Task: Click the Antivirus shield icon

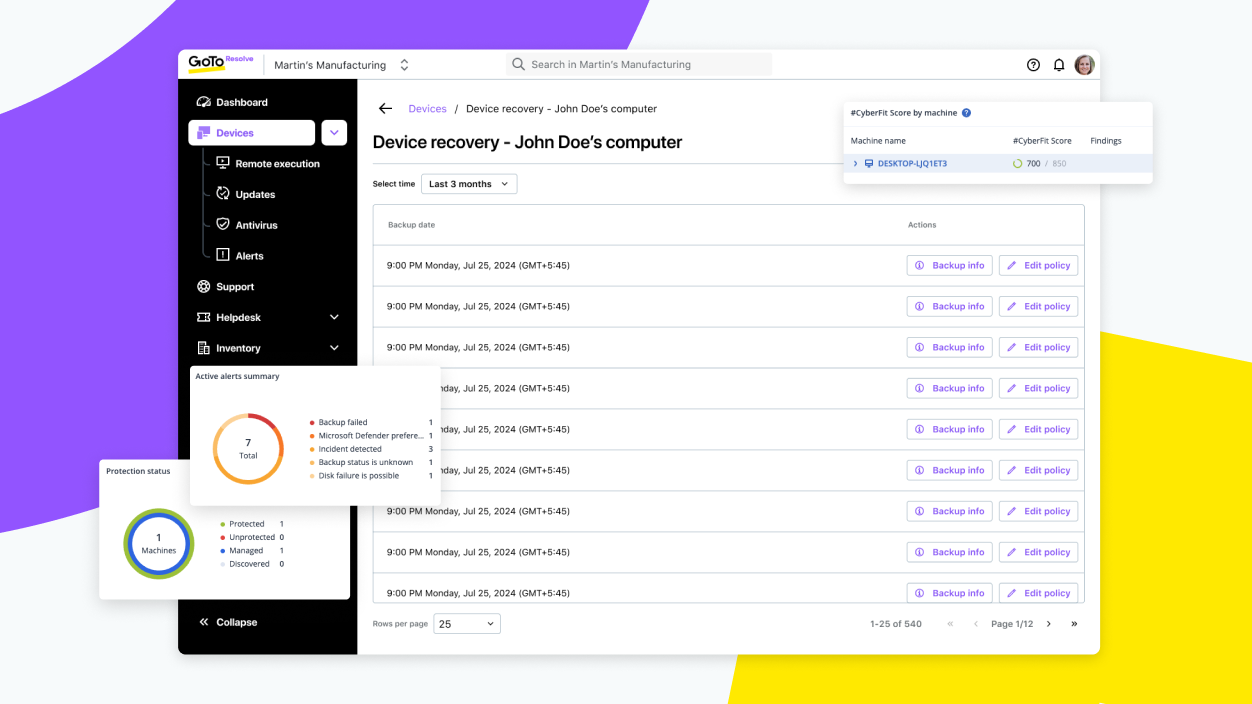Action: pos(222,224)
